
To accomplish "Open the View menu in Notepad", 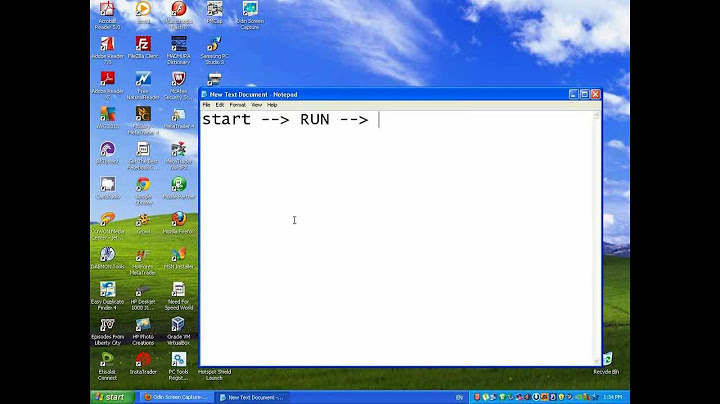I will 256,105.
